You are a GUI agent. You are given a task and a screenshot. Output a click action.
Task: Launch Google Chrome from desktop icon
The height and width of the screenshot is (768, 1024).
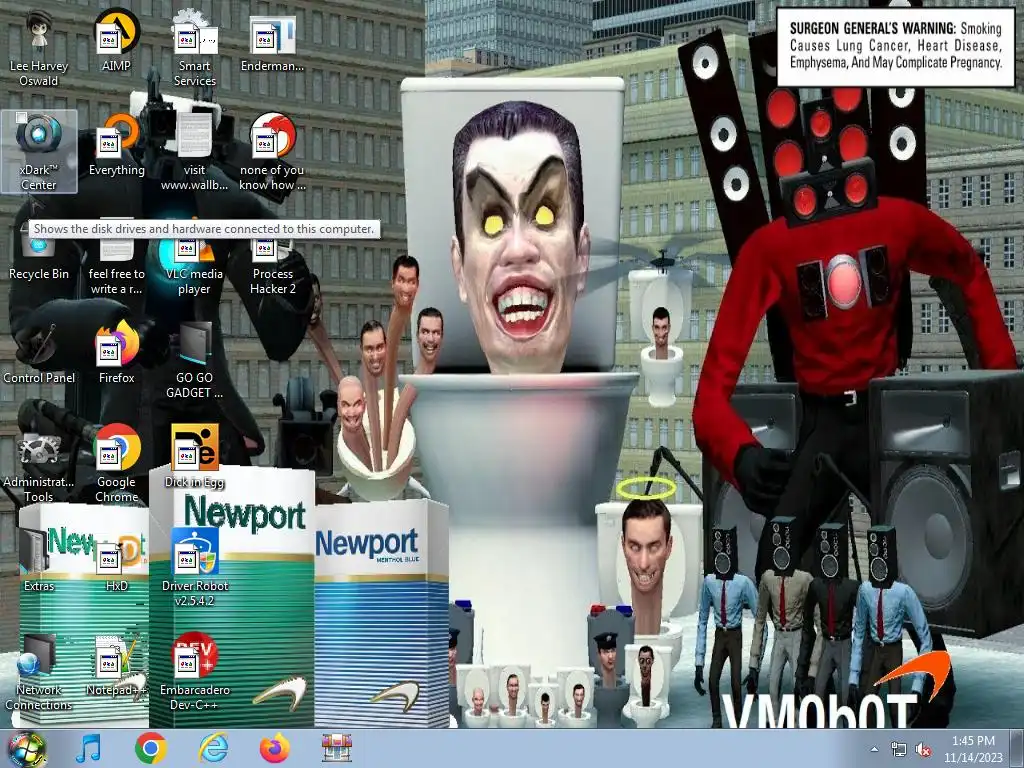tap(116, 465)
